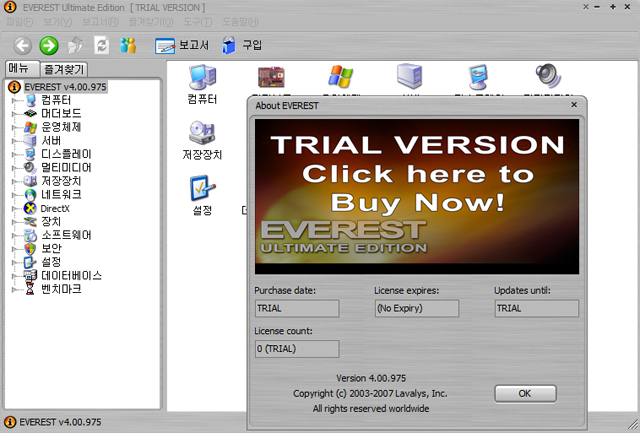The image size is (640, 433).
Task: Open the 즐겨찾기(O) menu
Action: pyautogui.click(x=151, y=22)
